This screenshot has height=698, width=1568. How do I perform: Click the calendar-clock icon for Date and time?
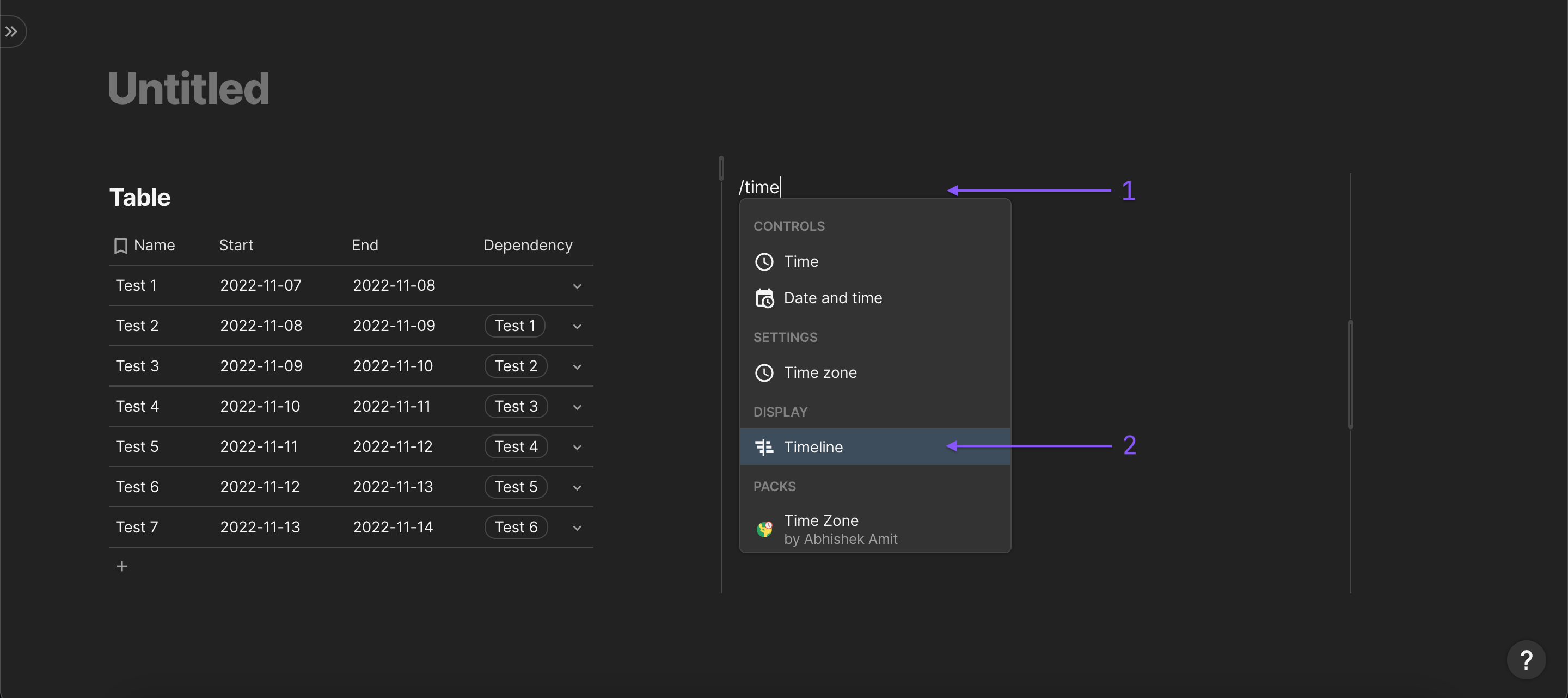tap(764, 298)
